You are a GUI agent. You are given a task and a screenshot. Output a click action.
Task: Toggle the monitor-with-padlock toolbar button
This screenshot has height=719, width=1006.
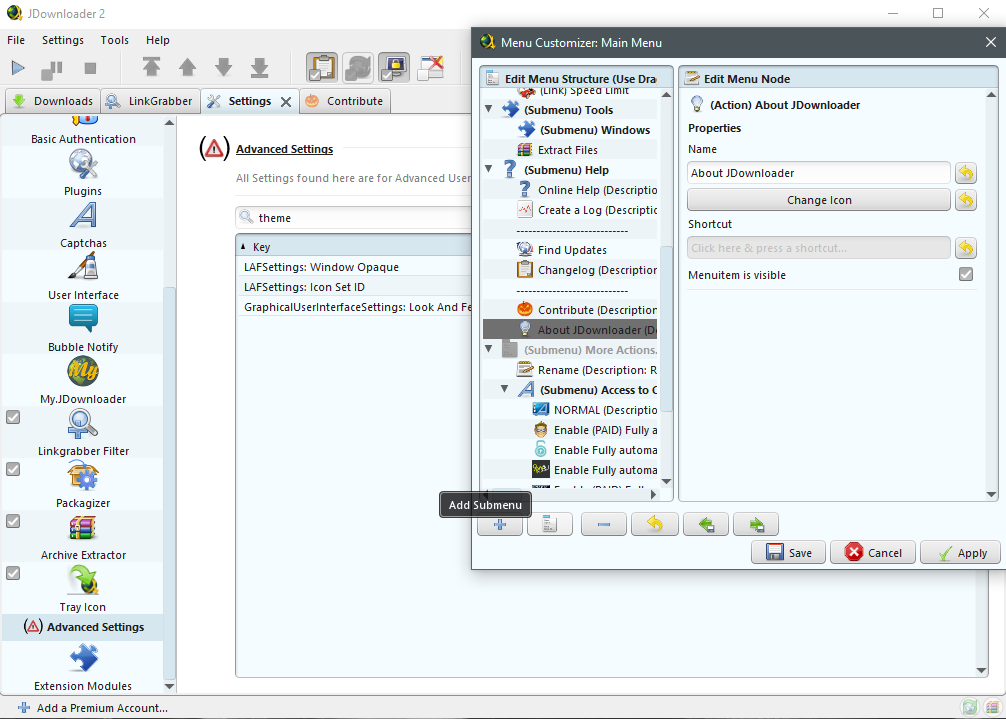(x=395, y=67)
